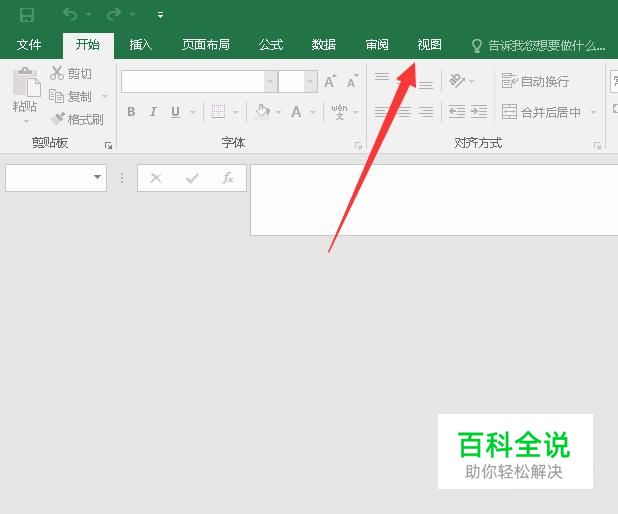Expand the phonetic guide dropdown arrow
The height and width of the screenshot is (514, 618).
tap(356, 112)
